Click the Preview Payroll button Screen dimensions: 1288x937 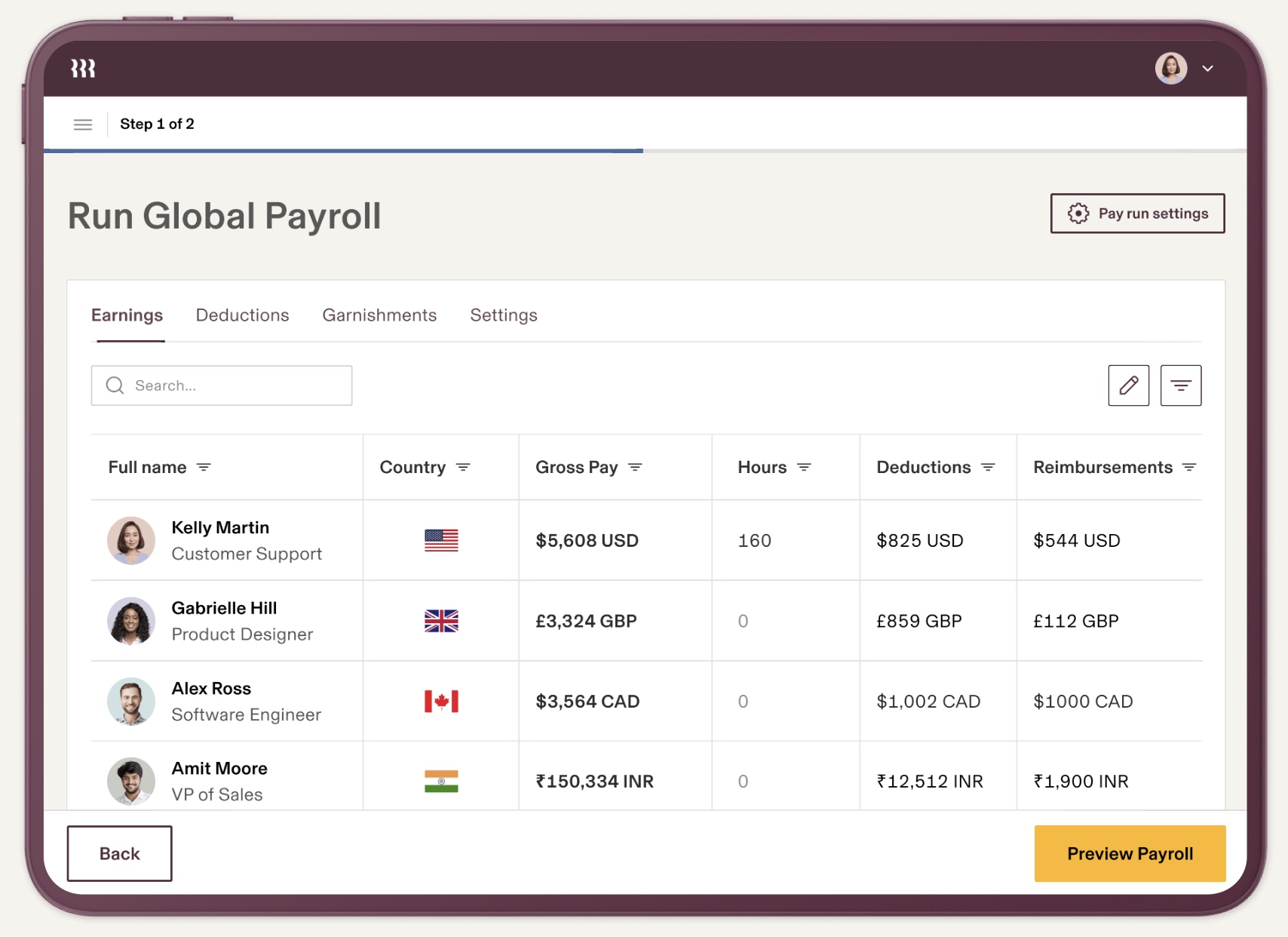click(1129, 853)
